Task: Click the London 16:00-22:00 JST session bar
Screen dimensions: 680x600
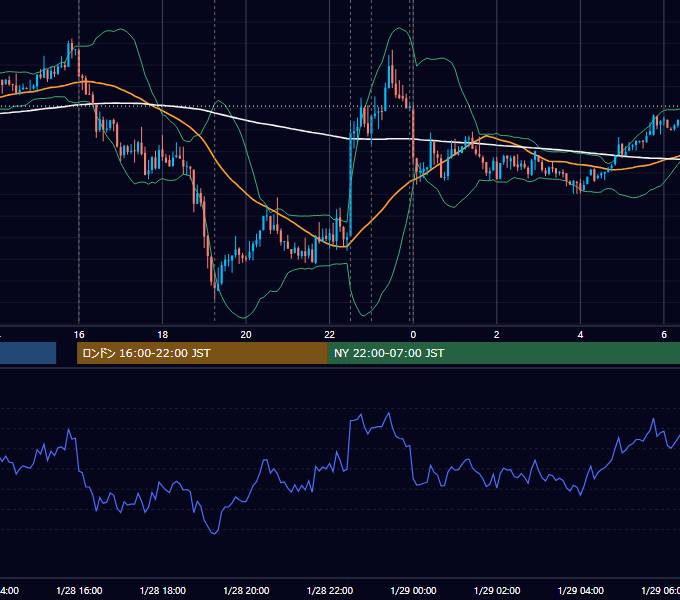Action: [x=202, y=353]
